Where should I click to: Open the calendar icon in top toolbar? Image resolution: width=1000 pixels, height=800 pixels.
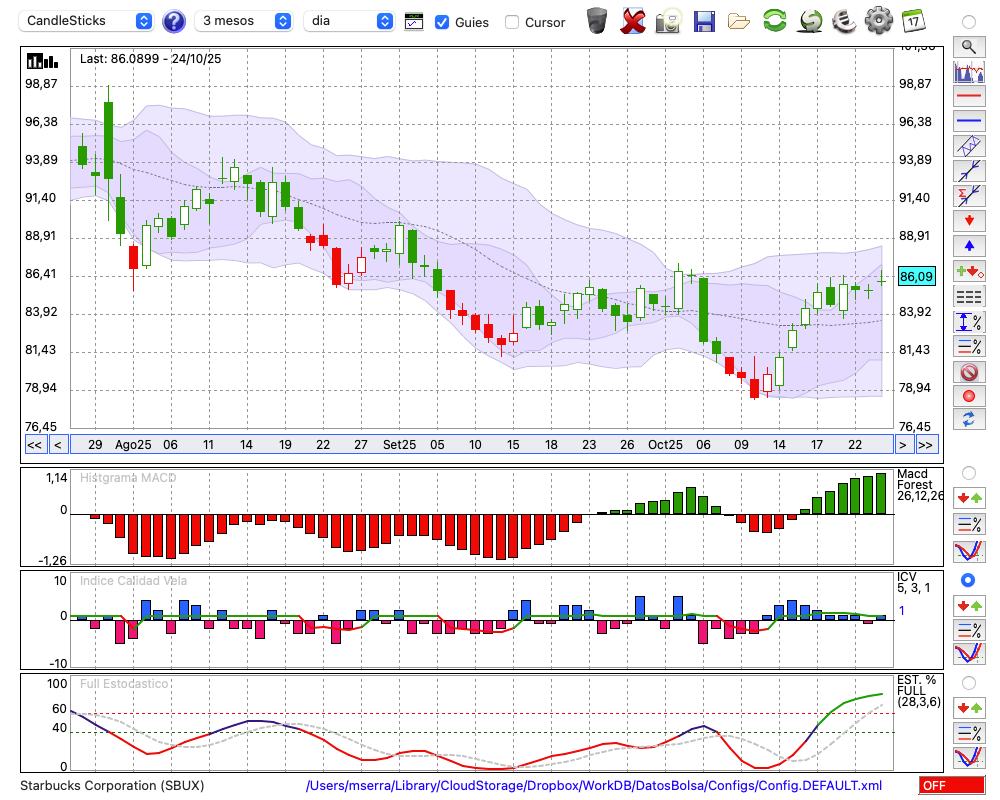coord(912,20)
